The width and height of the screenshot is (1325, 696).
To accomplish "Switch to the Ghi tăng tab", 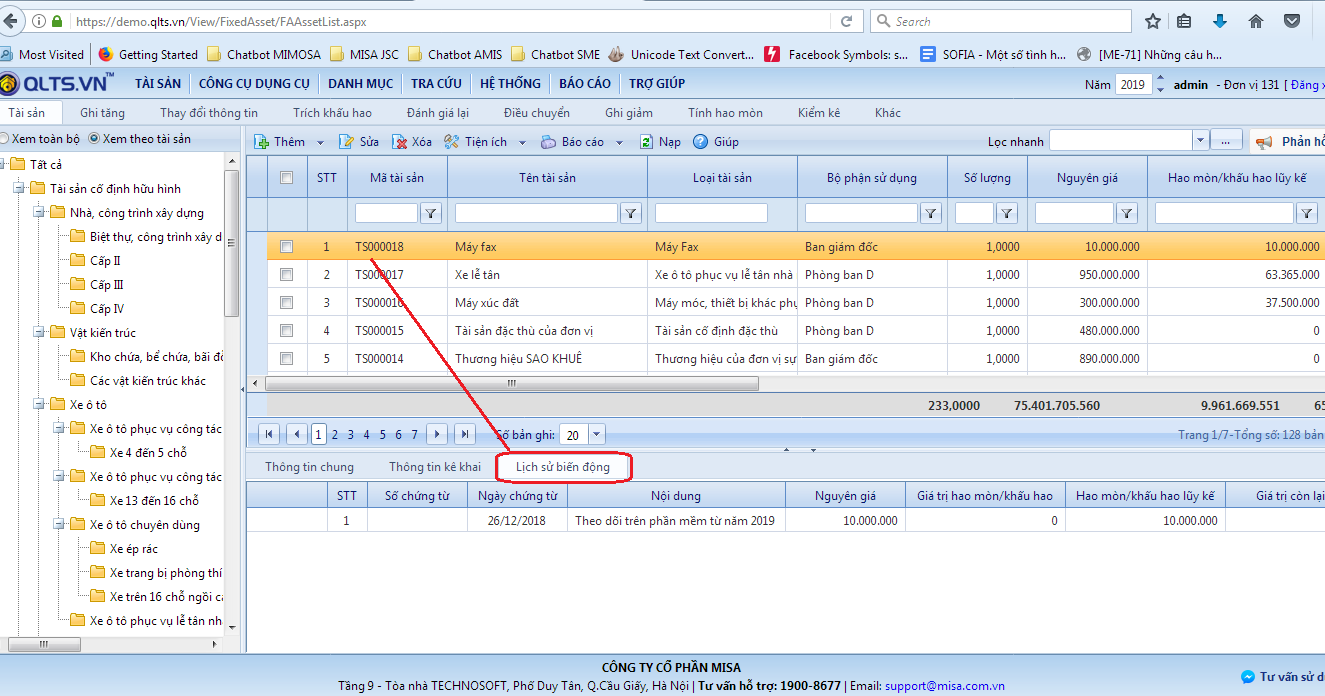I will tap(103, 113).
